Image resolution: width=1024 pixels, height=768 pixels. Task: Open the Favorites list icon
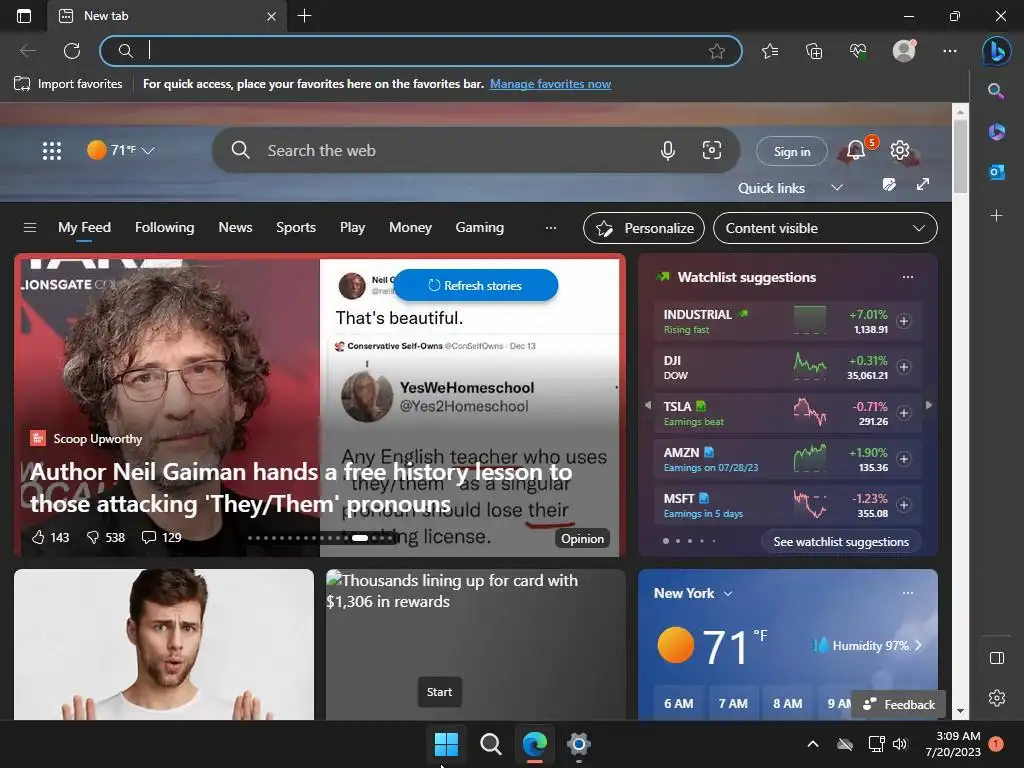tap(770, 51)
